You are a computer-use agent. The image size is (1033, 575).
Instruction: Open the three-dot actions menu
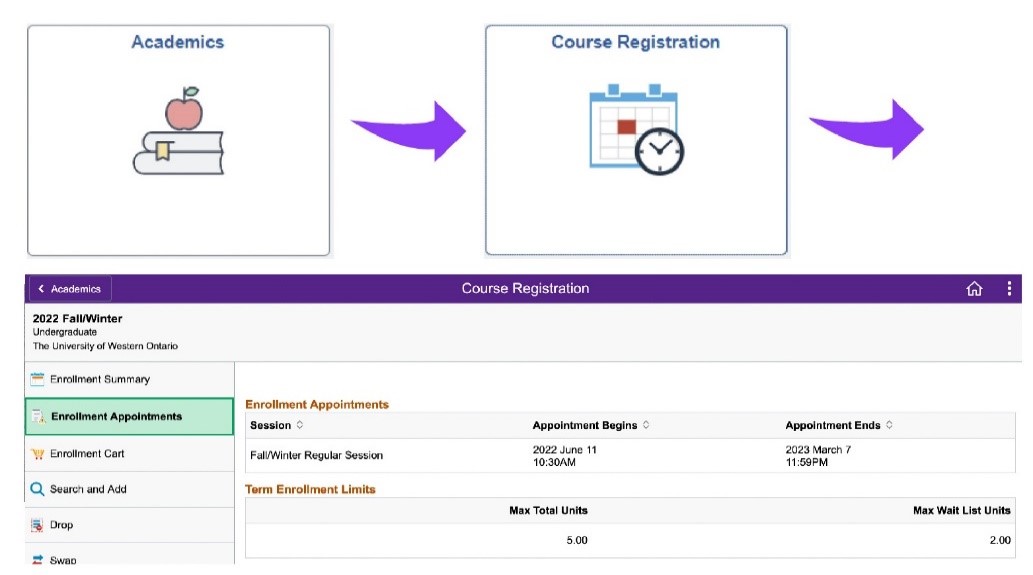(1009, 289)
